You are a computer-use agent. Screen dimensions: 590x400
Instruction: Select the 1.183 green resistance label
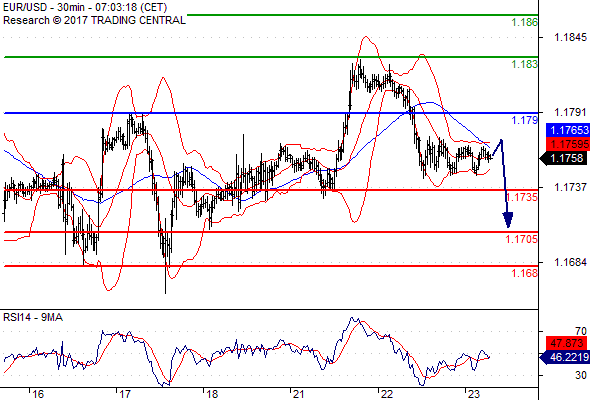(x=525, y=64)
